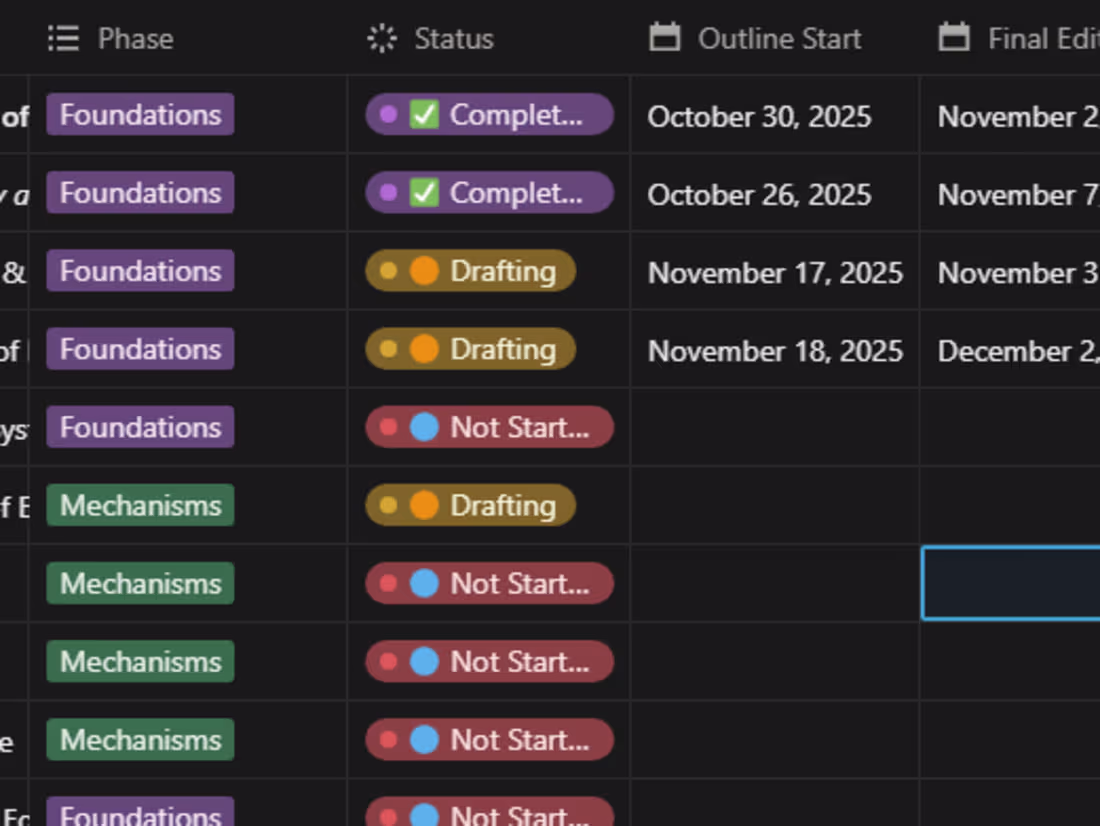Screen dimensions: 1100x826
Task: Open the Complete status pill in October 30 row
Action: tap(489, 115)
